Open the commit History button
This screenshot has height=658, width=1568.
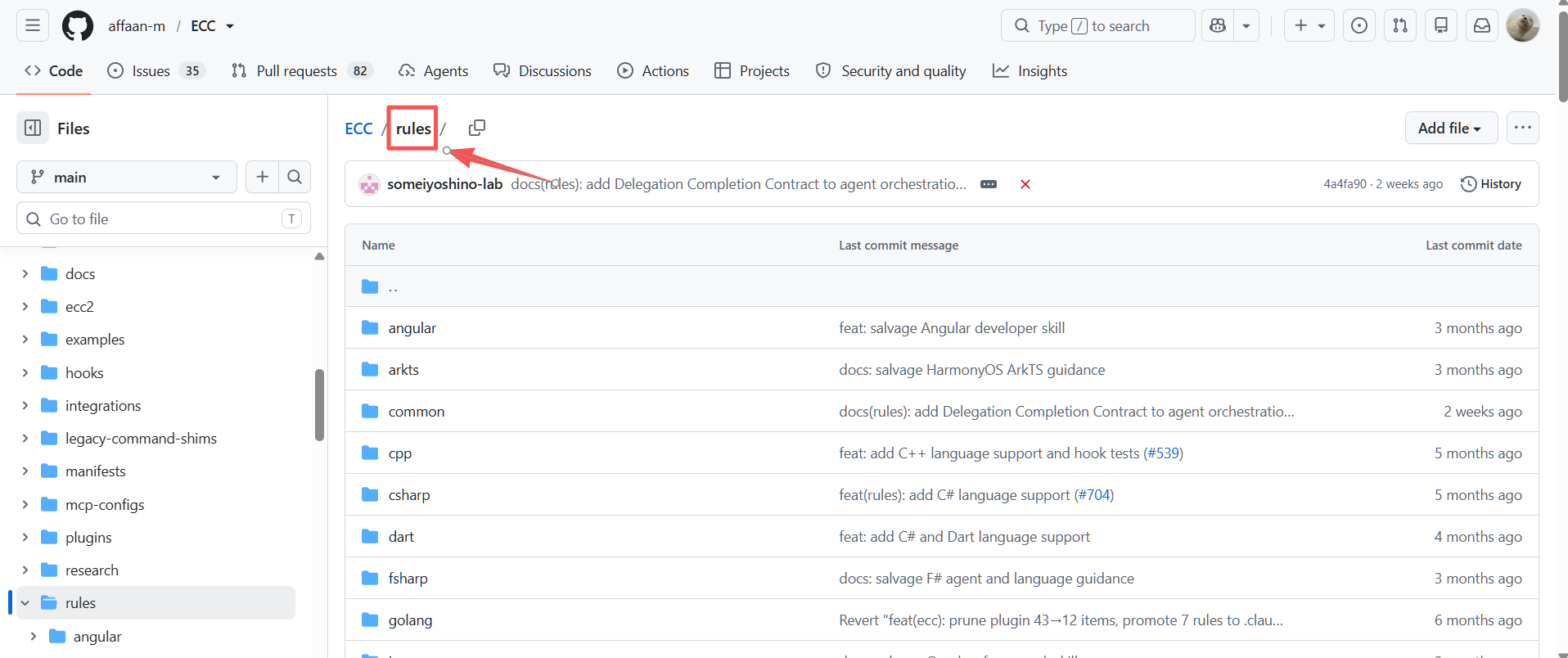point(1491,184)
